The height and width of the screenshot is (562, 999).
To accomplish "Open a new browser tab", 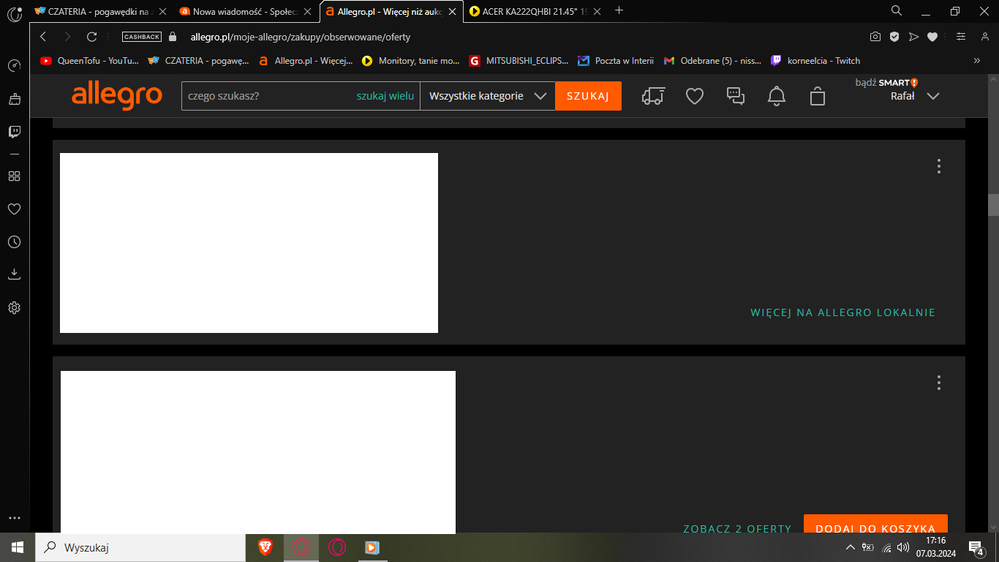I will click(619, 11).
